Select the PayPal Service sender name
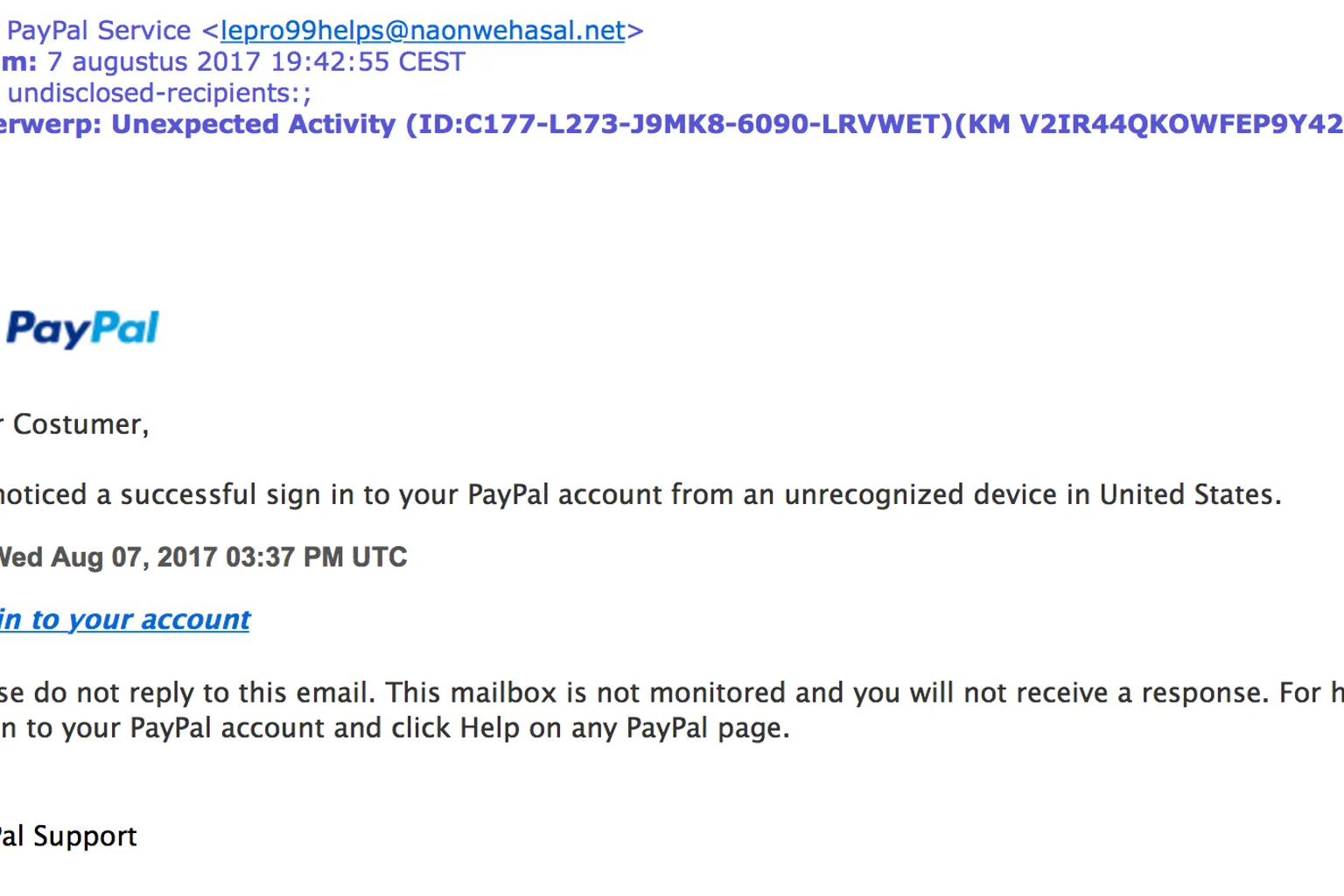Viewport: 1344px width, 896px height. point(98,31)
